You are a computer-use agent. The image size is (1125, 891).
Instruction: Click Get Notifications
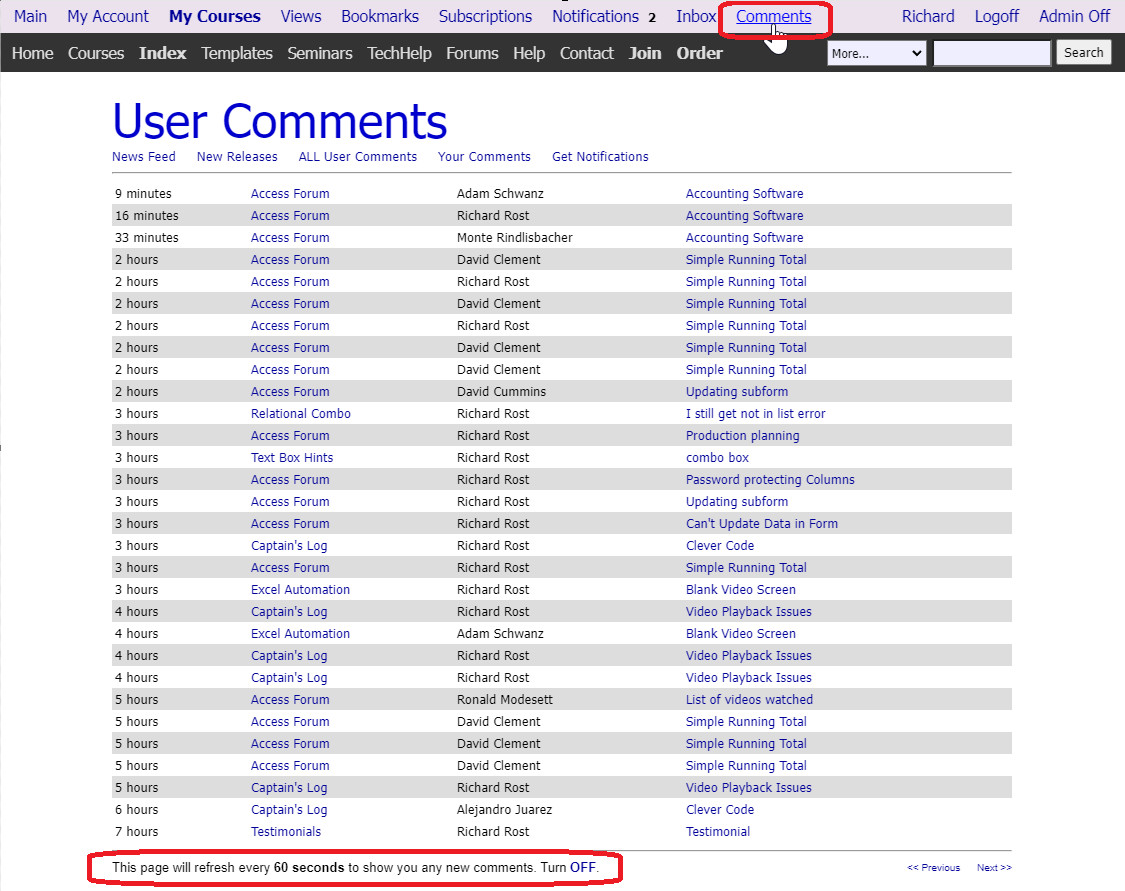click(599, 156)
